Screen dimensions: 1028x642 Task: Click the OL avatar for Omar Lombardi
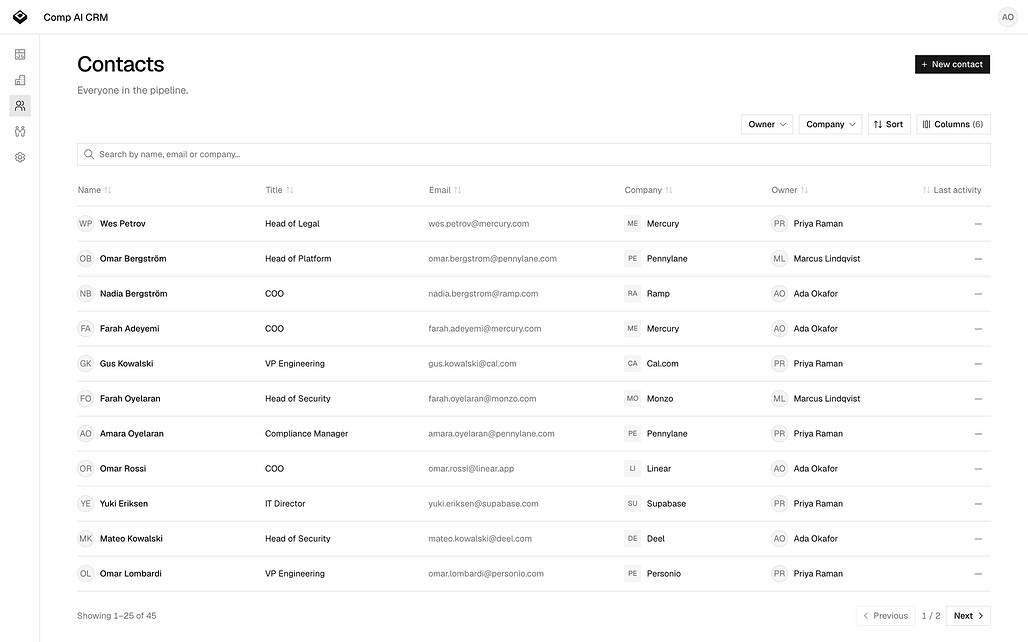point(86,573)
